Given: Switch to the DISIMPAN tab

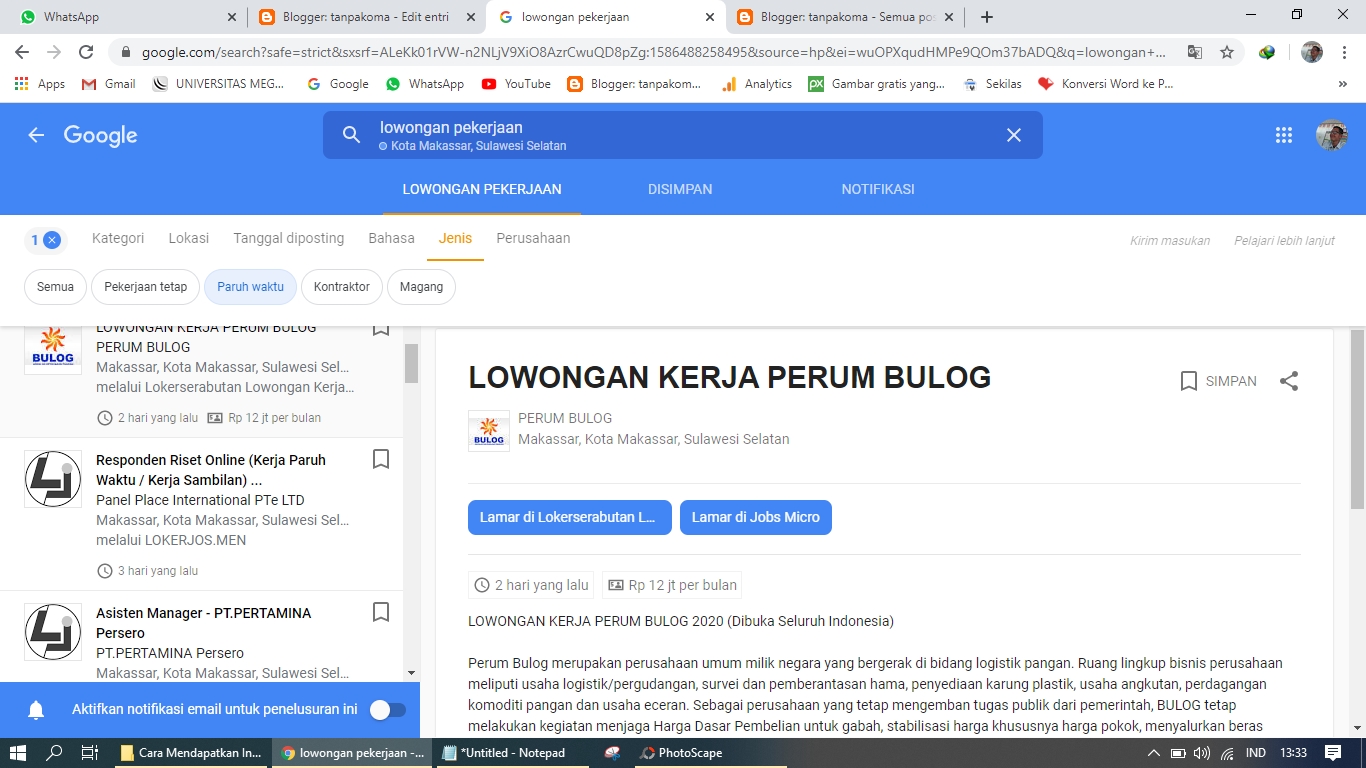Looking at the screenshot, I should [680, 188].
